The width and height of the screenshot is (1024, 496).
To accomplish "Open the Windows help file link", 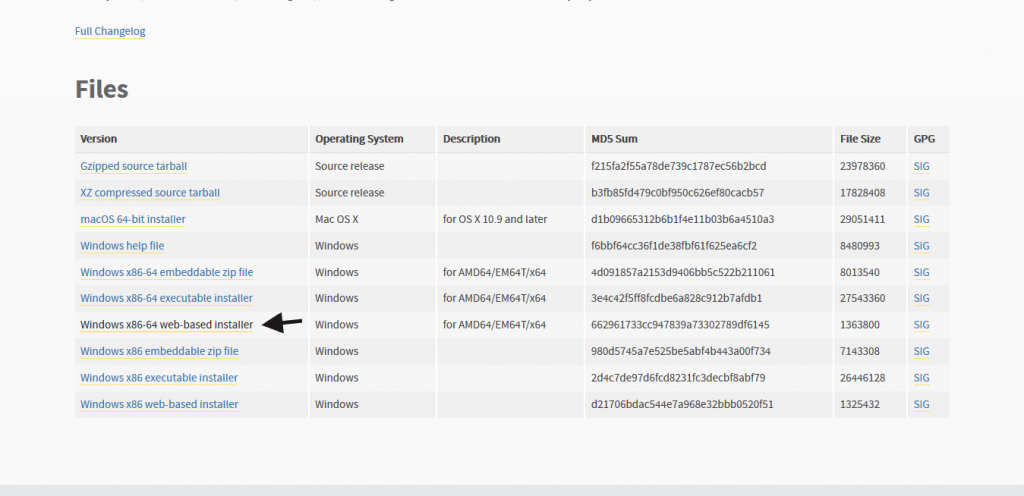I will [x=122, y=246].
